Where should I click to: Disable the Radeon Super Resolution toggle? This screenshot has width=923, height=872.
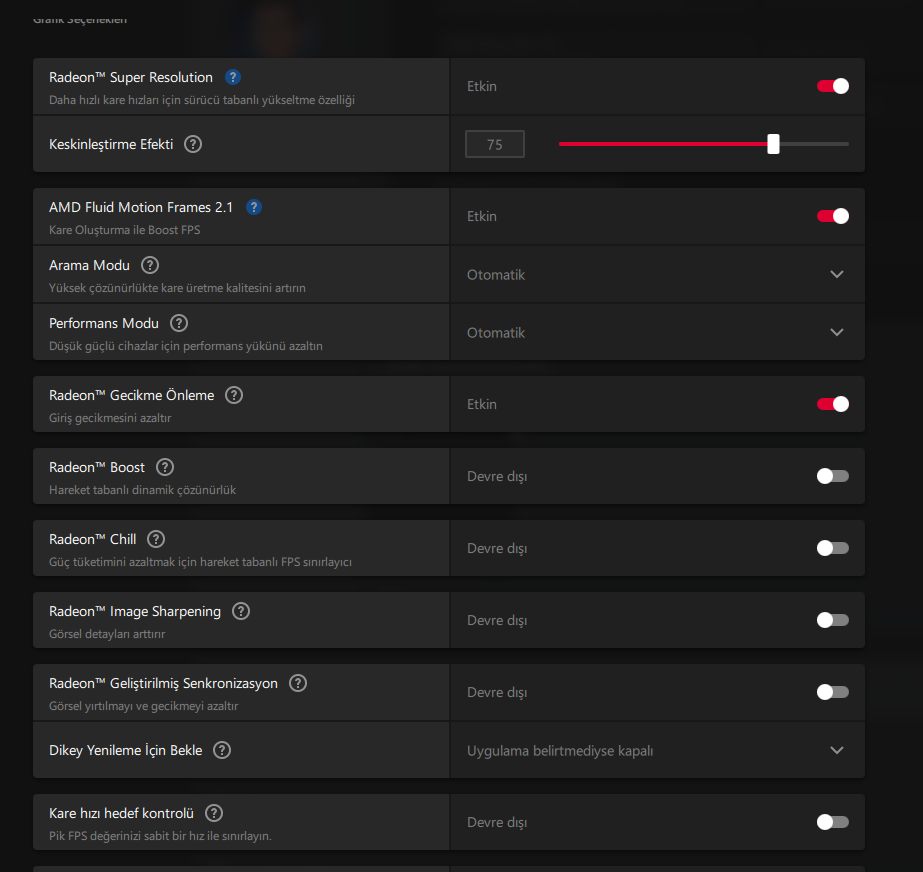click(833, 86)
